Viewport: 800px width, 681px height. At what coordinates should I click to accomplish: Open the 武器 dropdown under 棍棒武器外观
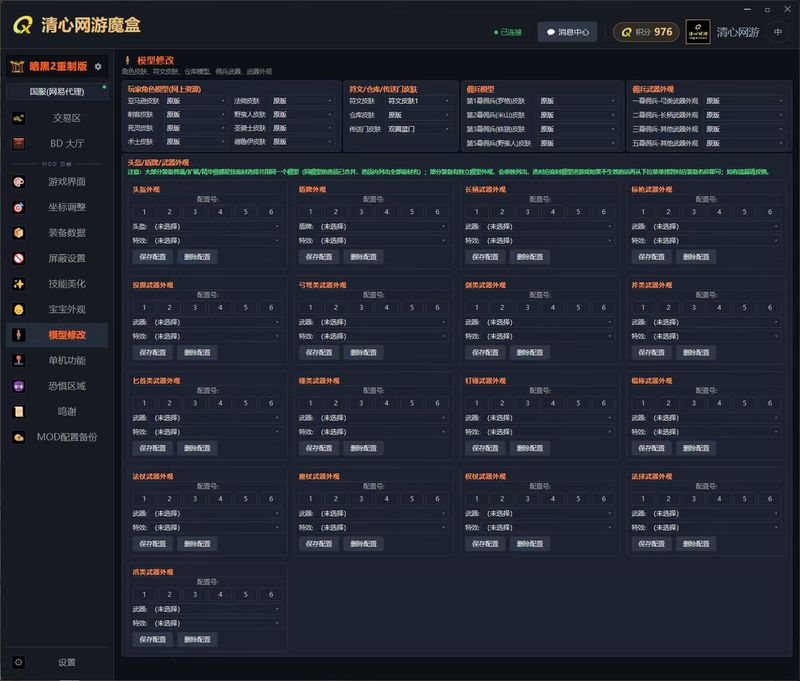(x=716, y=418)
